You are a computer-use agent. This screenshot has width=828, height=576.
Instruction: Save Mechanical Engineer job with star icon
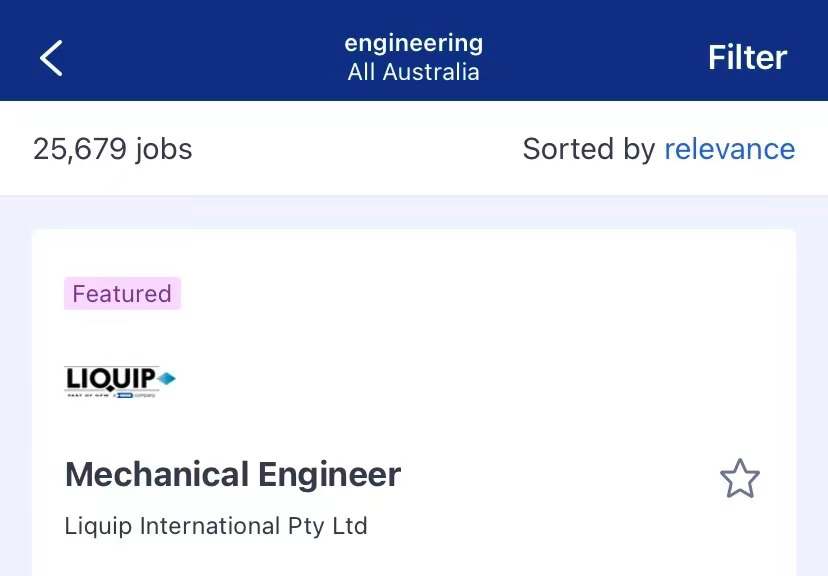point(740,479)
